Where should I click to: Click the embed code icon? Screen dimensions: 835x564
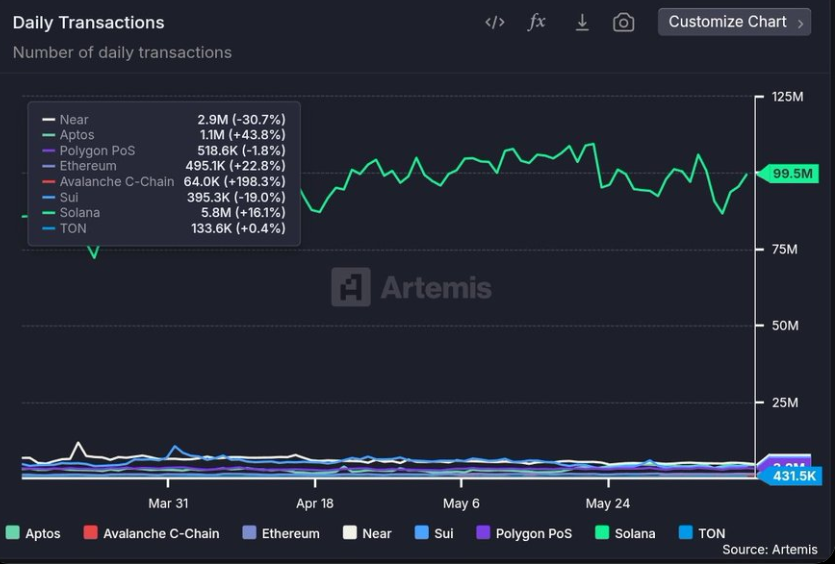494,22
